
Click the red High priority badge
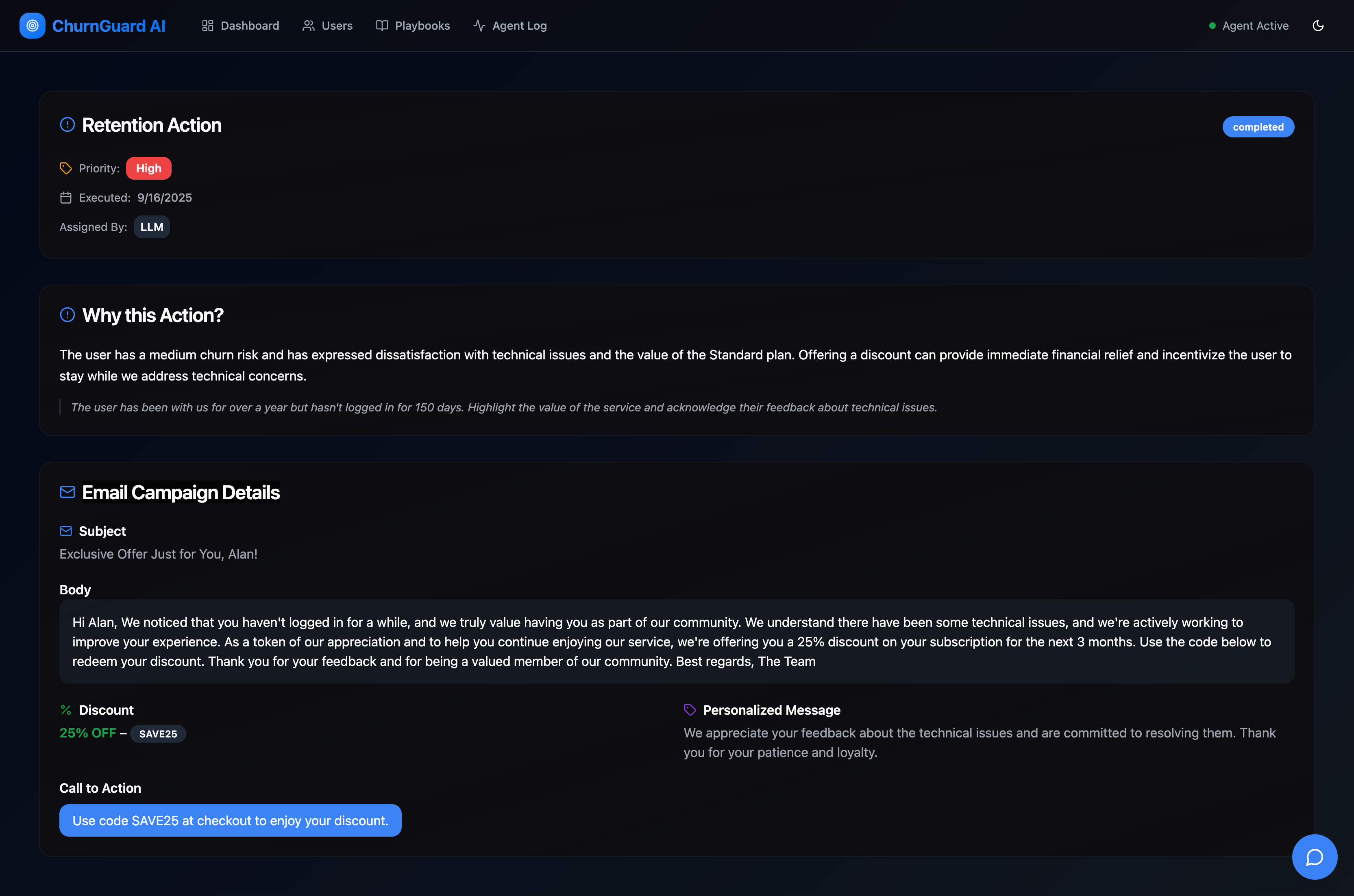tap(148, 168)
